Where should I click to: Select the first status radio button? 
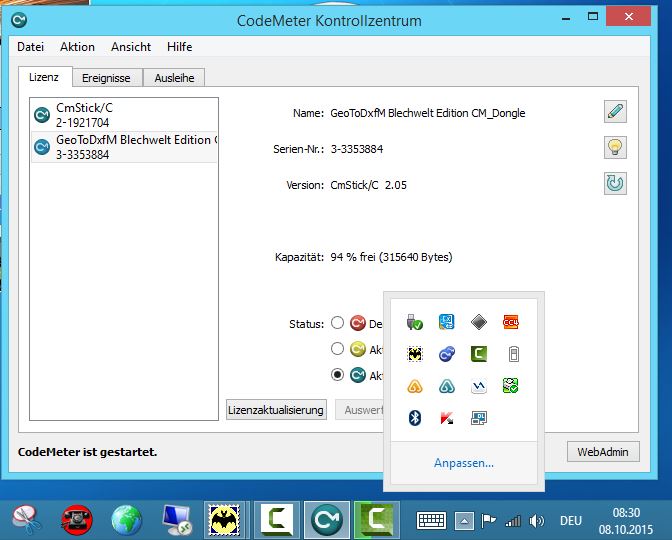pos(338,323)
